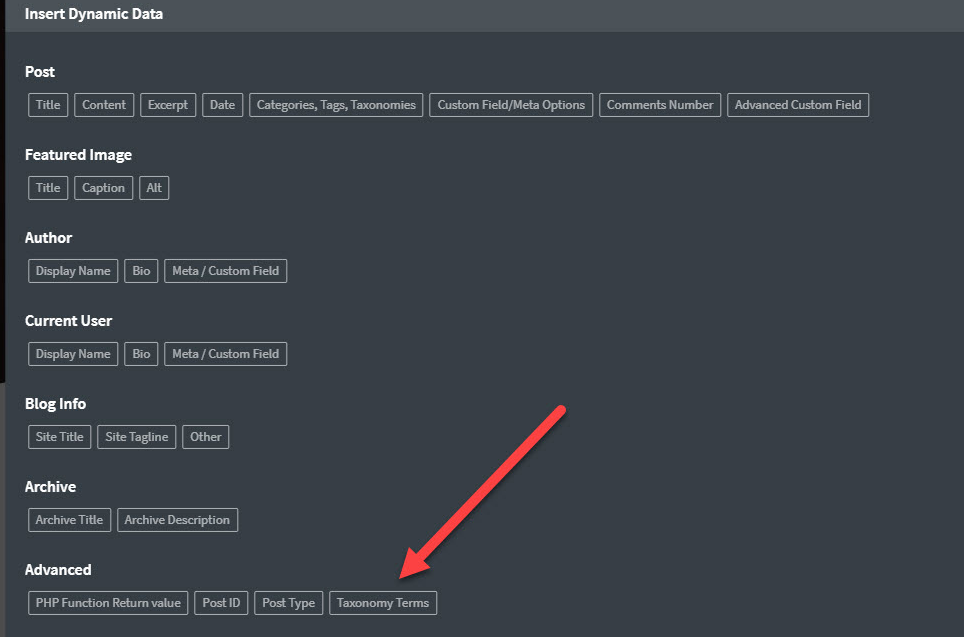Choose the Featured Image Alt button
This screenshot has height=637, width=964.
(x=154, y=188)
